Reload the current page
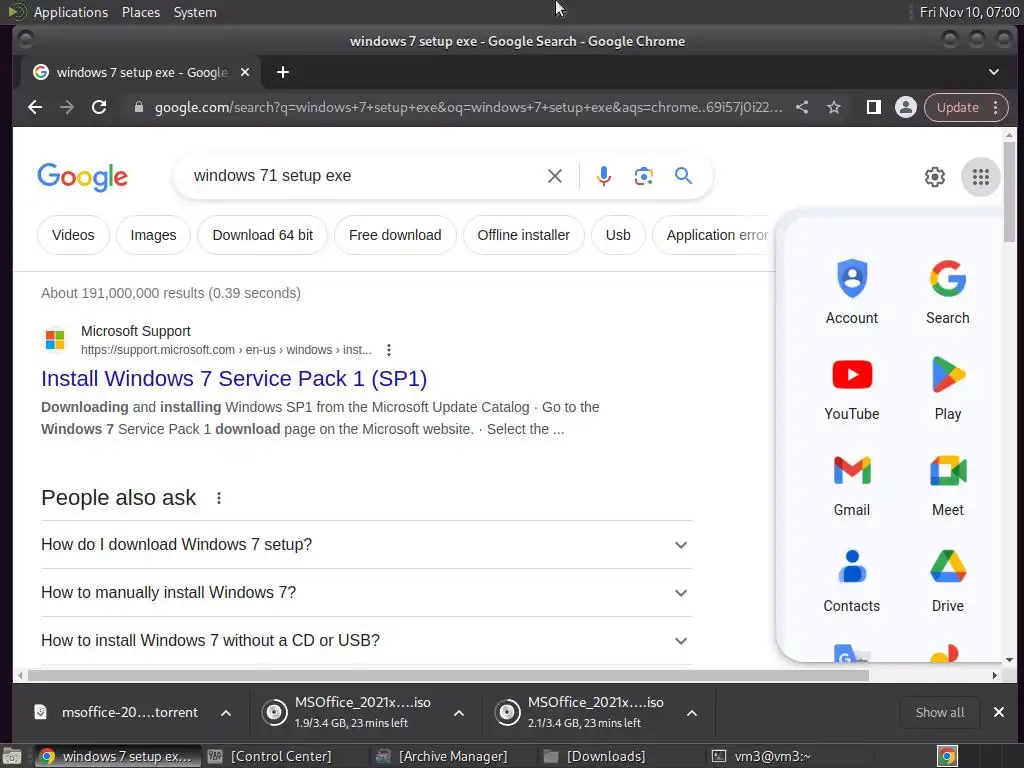The width and height of the screenshot is (1024, 768). (x=99, y=107)
